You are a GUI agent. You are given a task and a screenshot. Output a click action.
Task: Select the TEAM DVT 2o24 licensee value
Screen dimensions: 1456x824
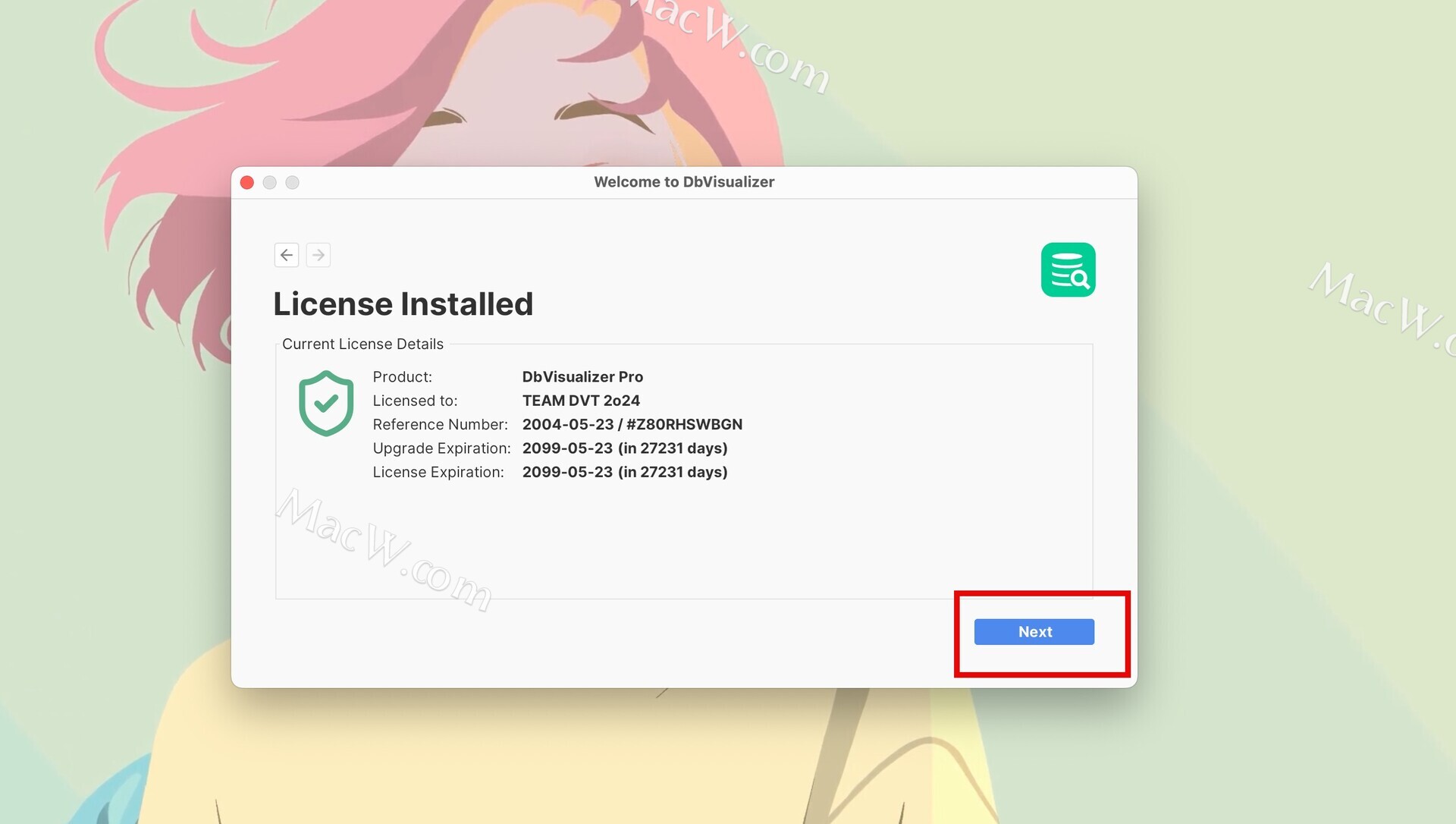pos(581,401)
